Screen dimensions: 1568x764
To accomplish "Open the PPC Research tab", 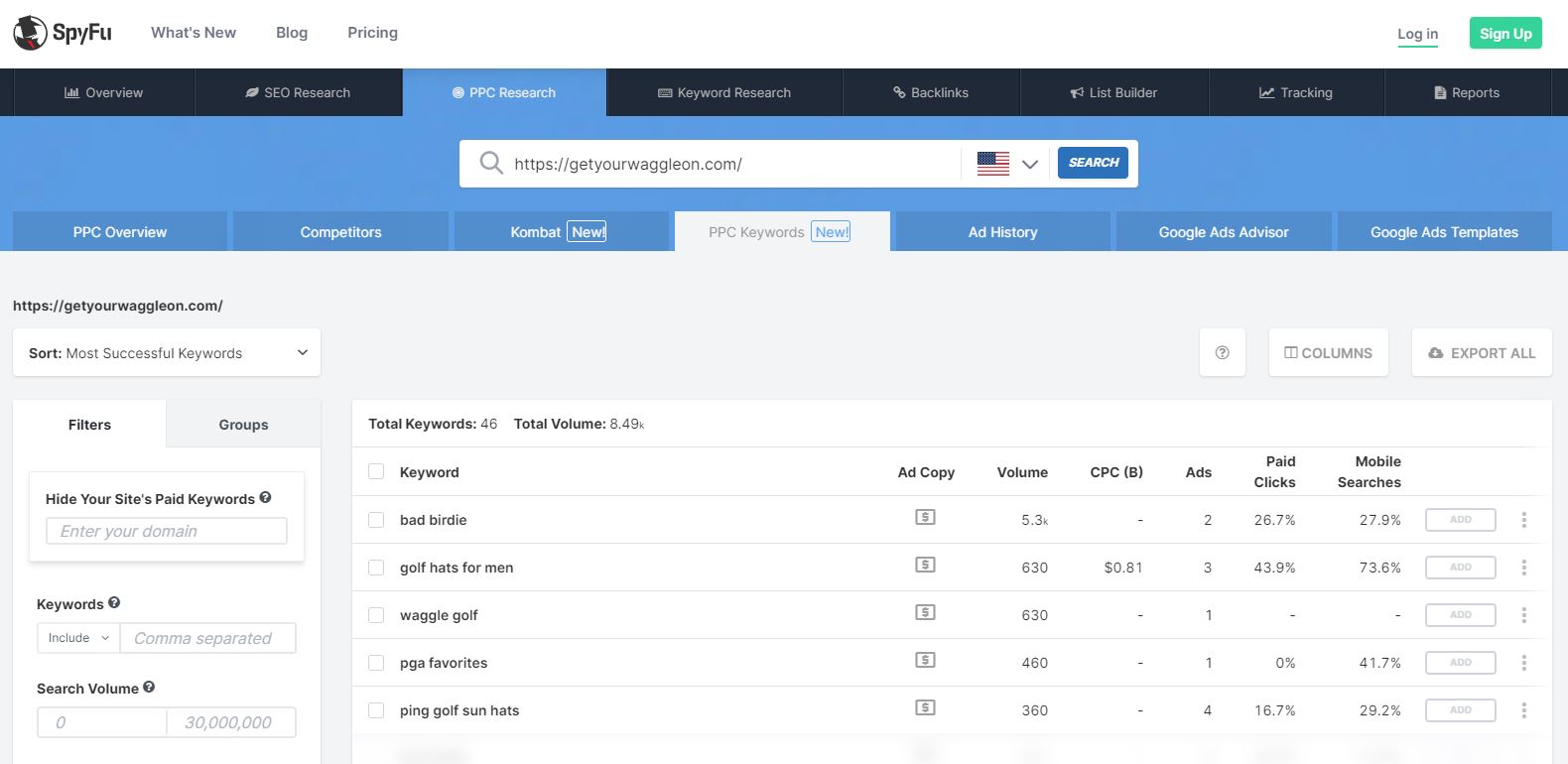I will (x=504, y=92).
